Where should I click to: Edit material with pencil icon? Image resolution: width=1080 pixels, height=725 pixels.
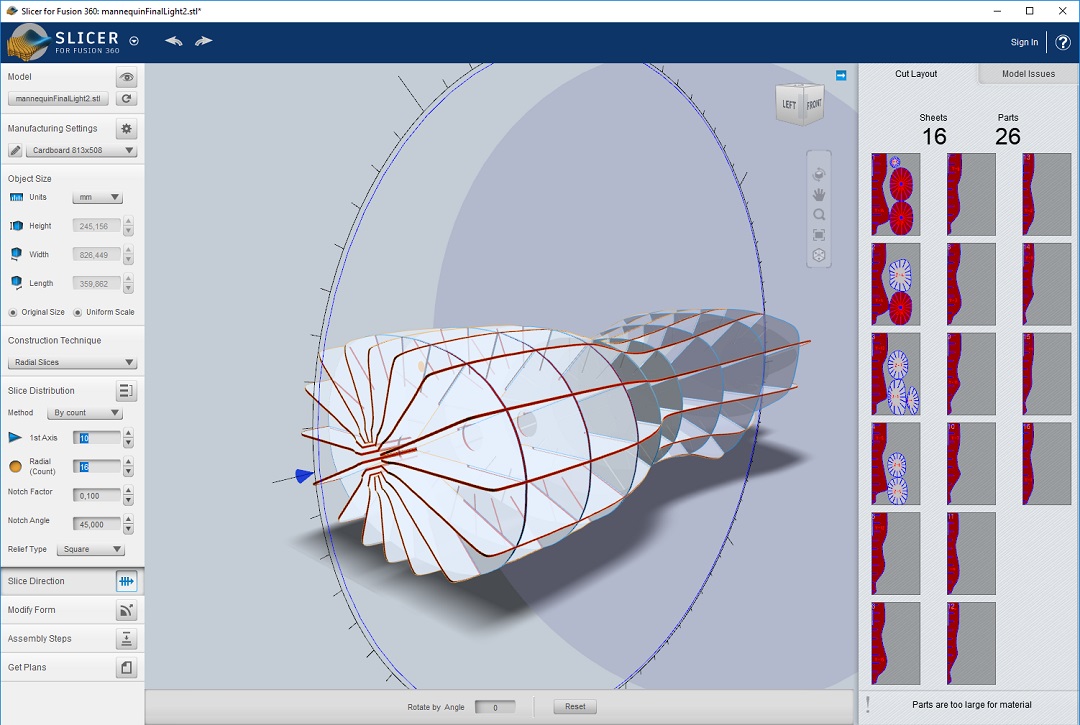[15, 150]
